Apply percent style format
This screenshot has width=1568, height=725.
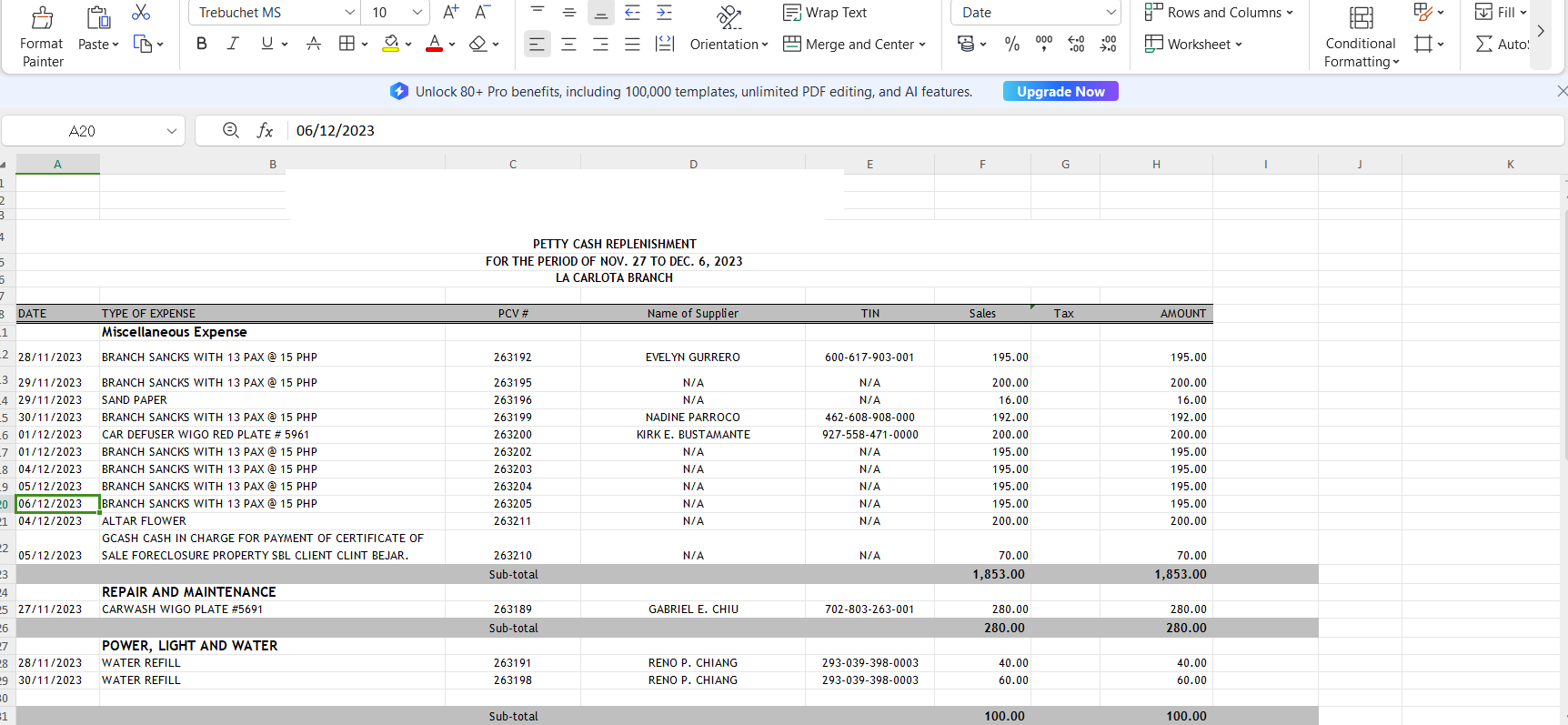pyautogui.click(x=1012, y=44)
